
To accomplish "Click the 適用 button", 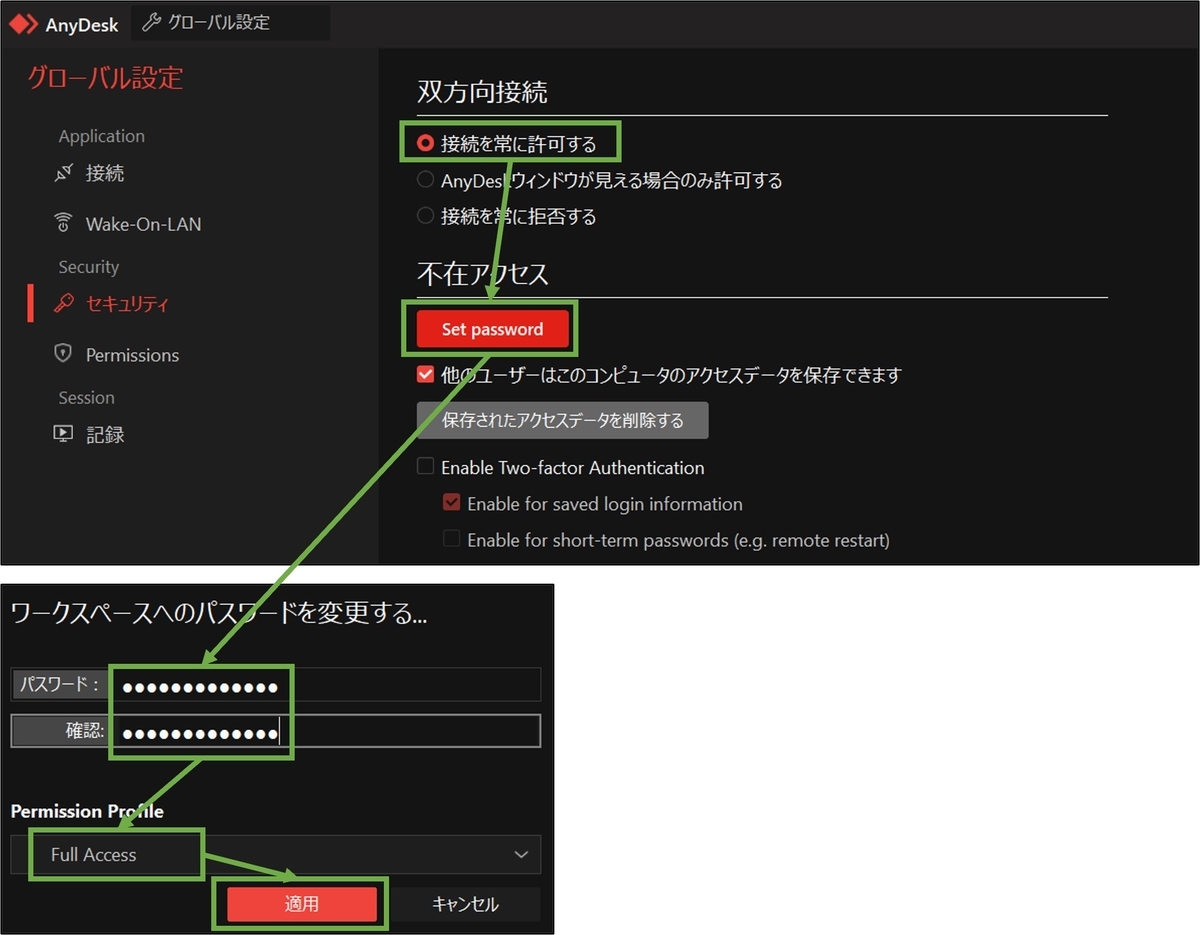I will (x=302, y=904).
